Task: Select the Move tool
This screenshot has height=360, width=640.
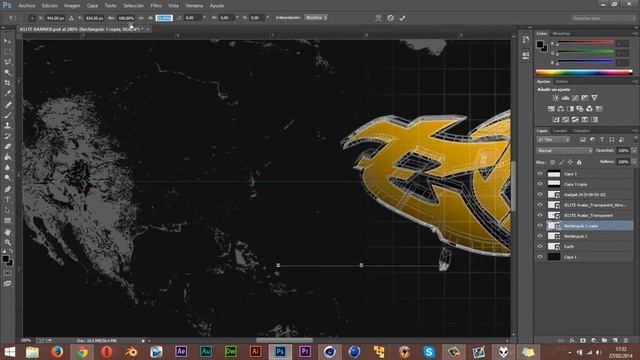Action: click(x=7, y=41)
